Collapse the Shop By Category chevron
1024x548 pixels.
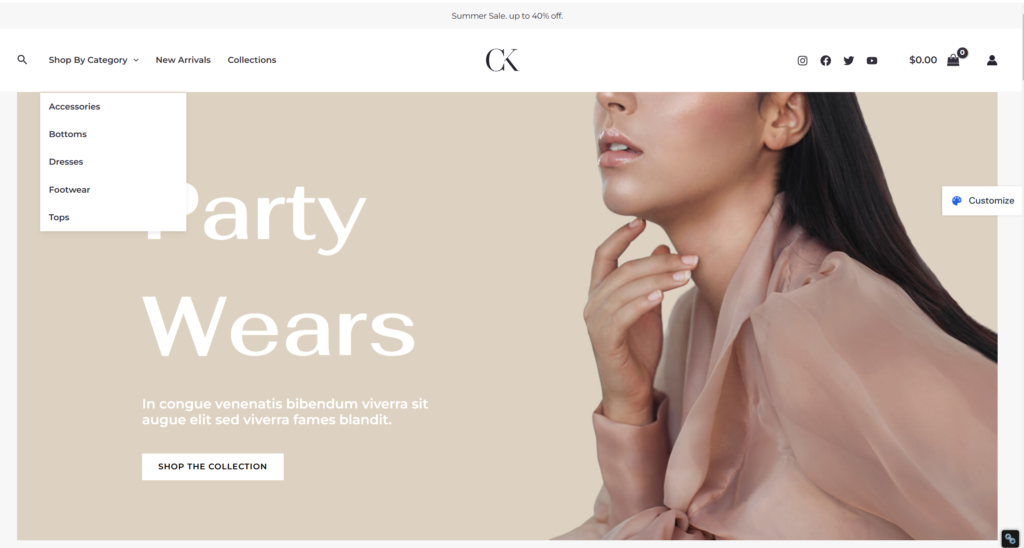pyautogui.click(x=136, y=60)
